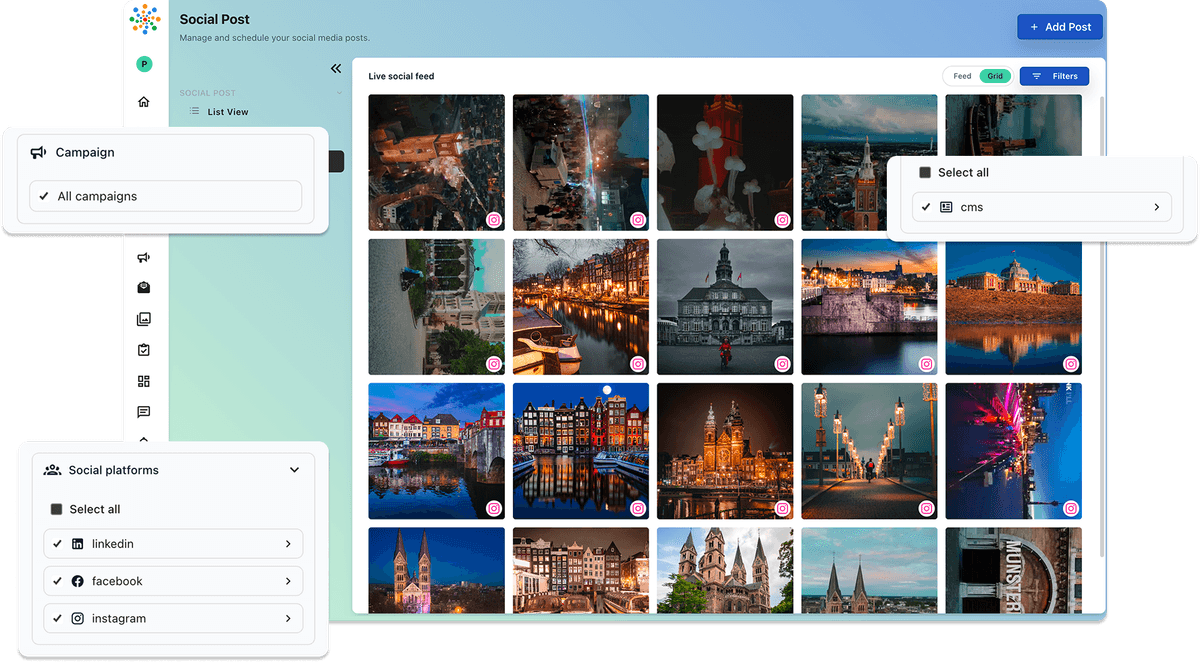Check Select all above cms
This screenshot has height=662, width=1200.
point(925,173)
